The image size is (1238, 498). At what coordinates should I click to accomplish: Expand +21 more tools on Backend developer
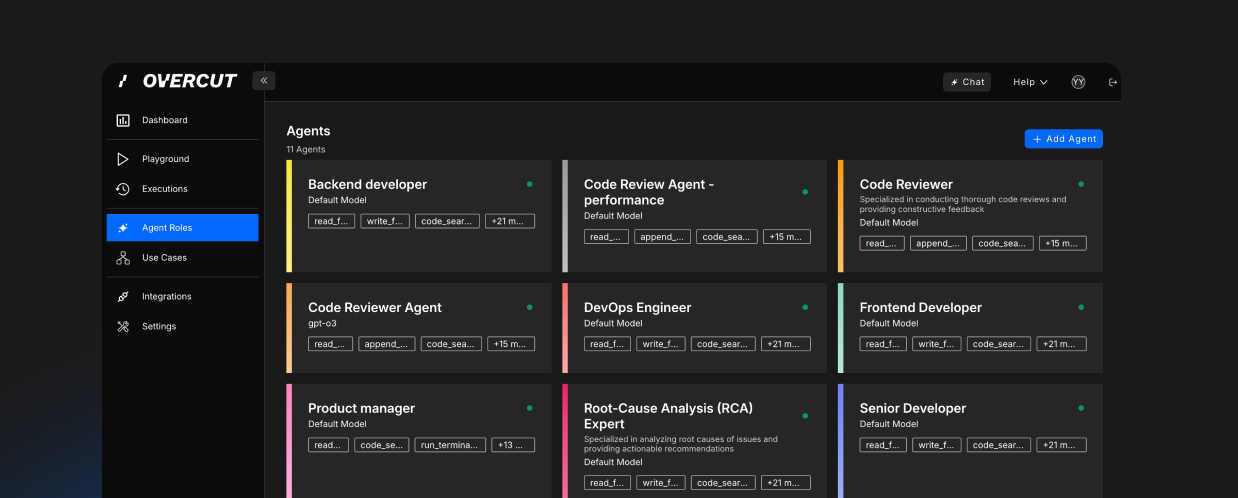click(510, 221)
